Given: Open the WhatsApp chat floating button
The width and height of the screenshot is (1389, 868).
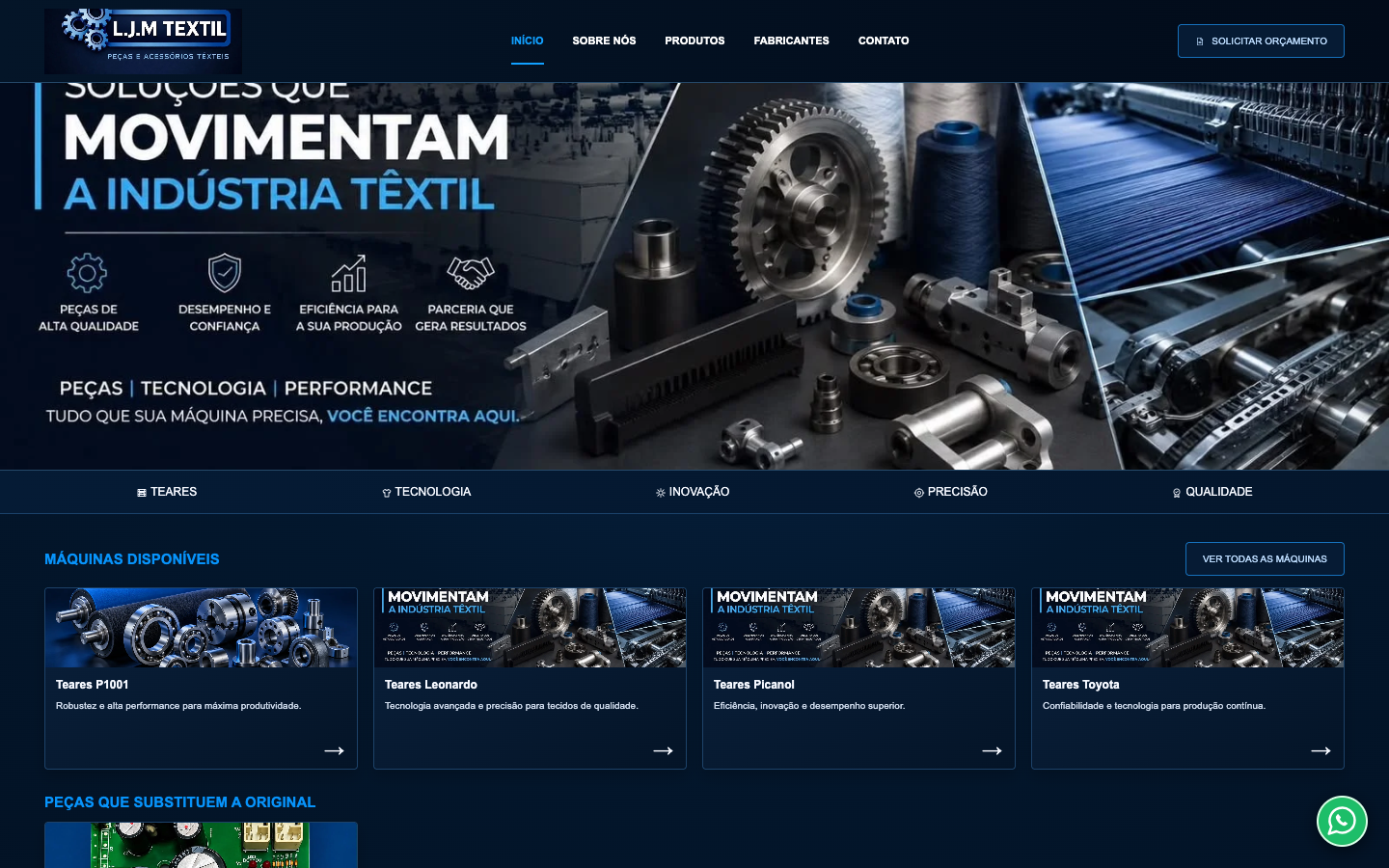Looking at the screenshot, I should [x=1342, y=821].
